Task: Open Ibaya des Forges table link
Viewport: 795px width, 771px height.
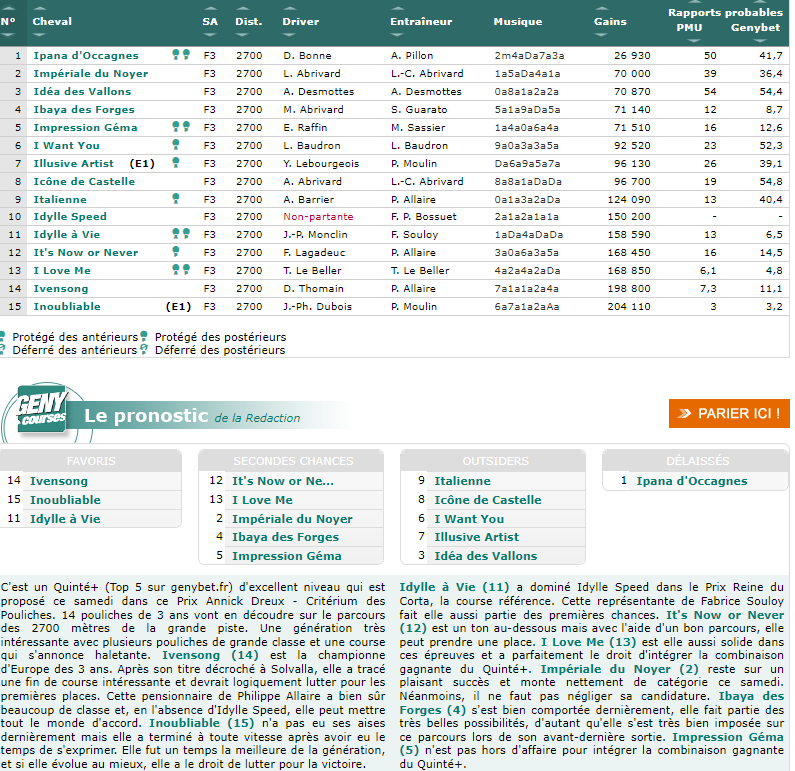Action: coord(84,109)
